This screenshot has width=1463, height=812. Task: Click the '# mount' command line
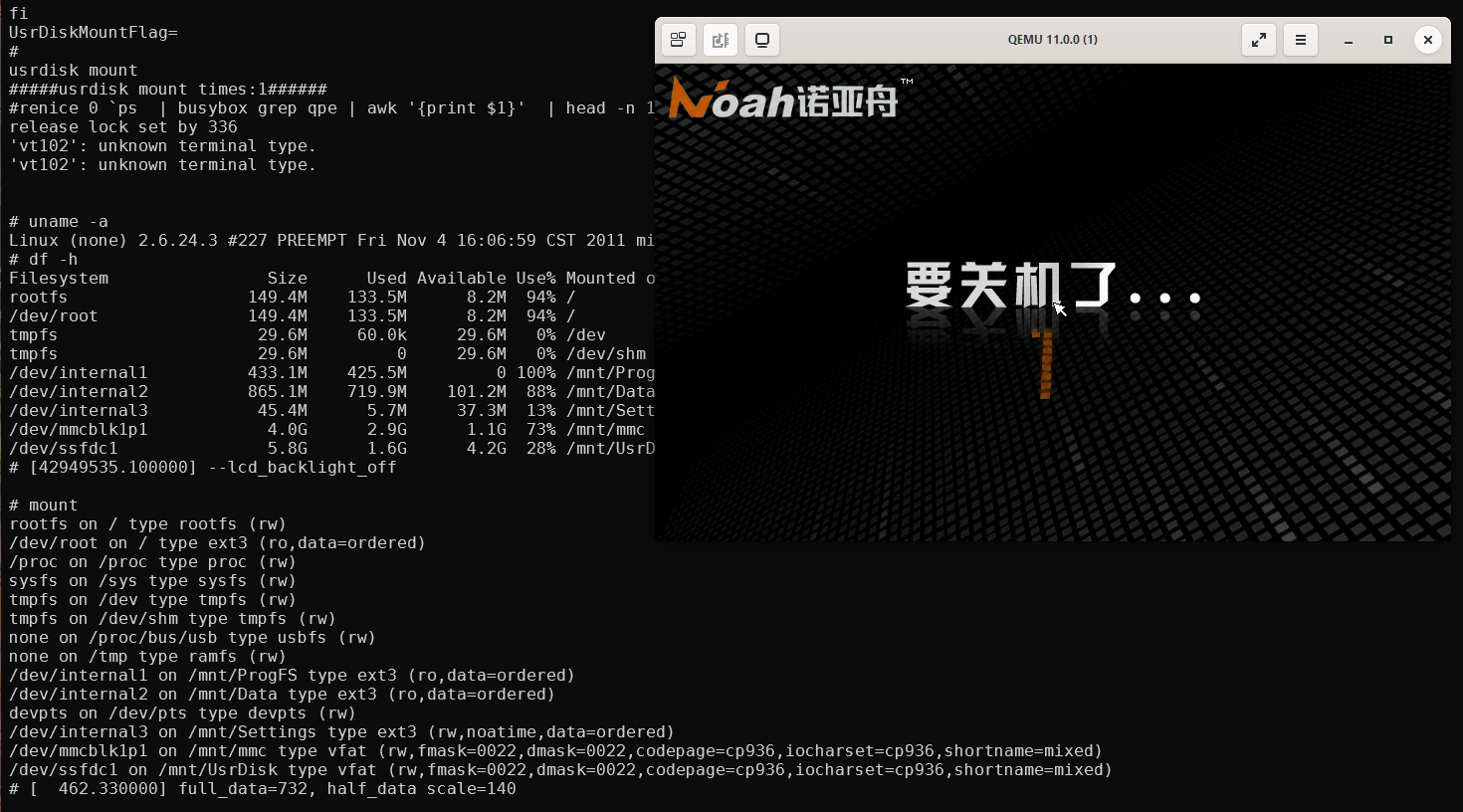[44, 506]
